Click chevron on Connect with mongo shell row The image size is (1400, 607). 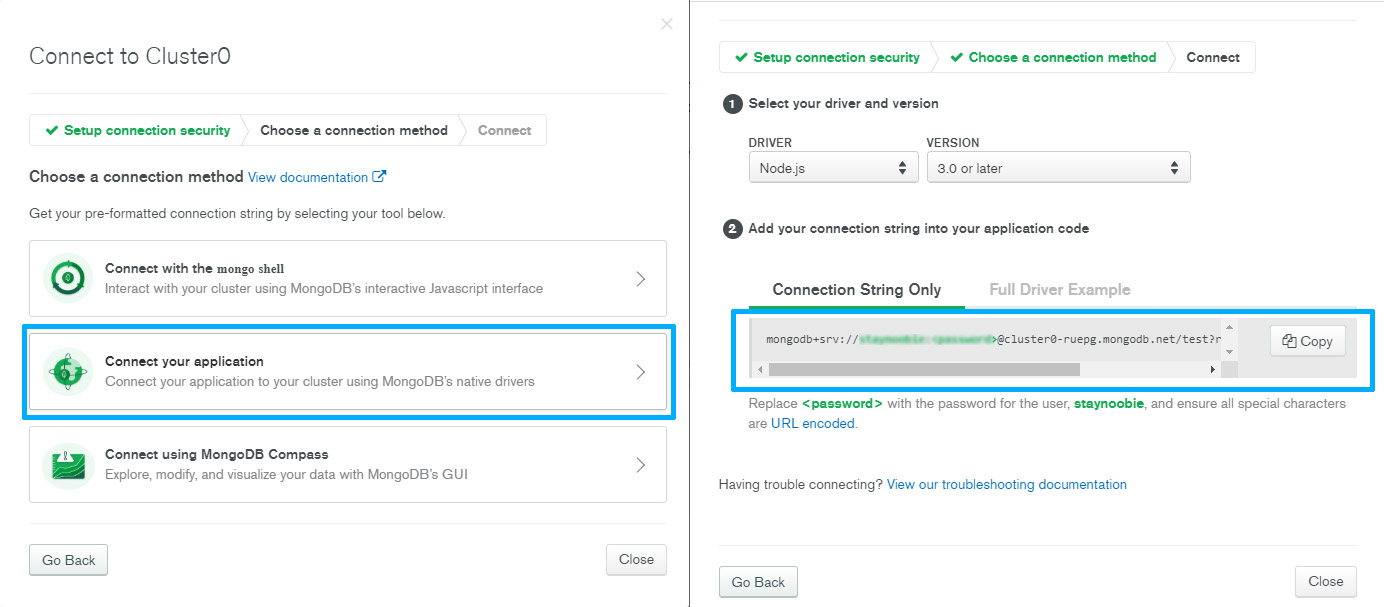[x=641, y=279]
